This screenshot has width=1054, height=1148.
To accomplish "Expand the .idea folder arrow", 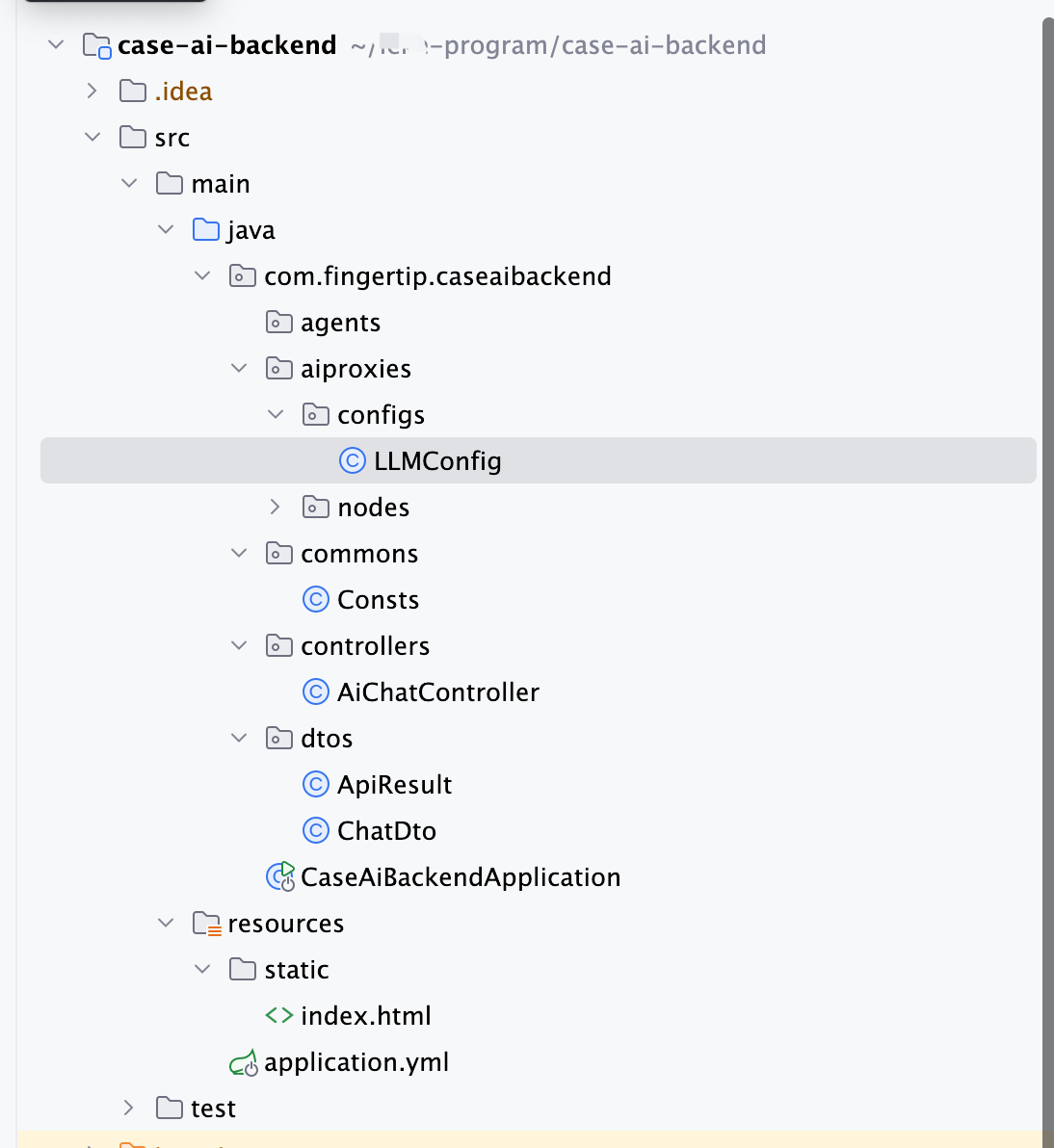I will tap(92, 91).
